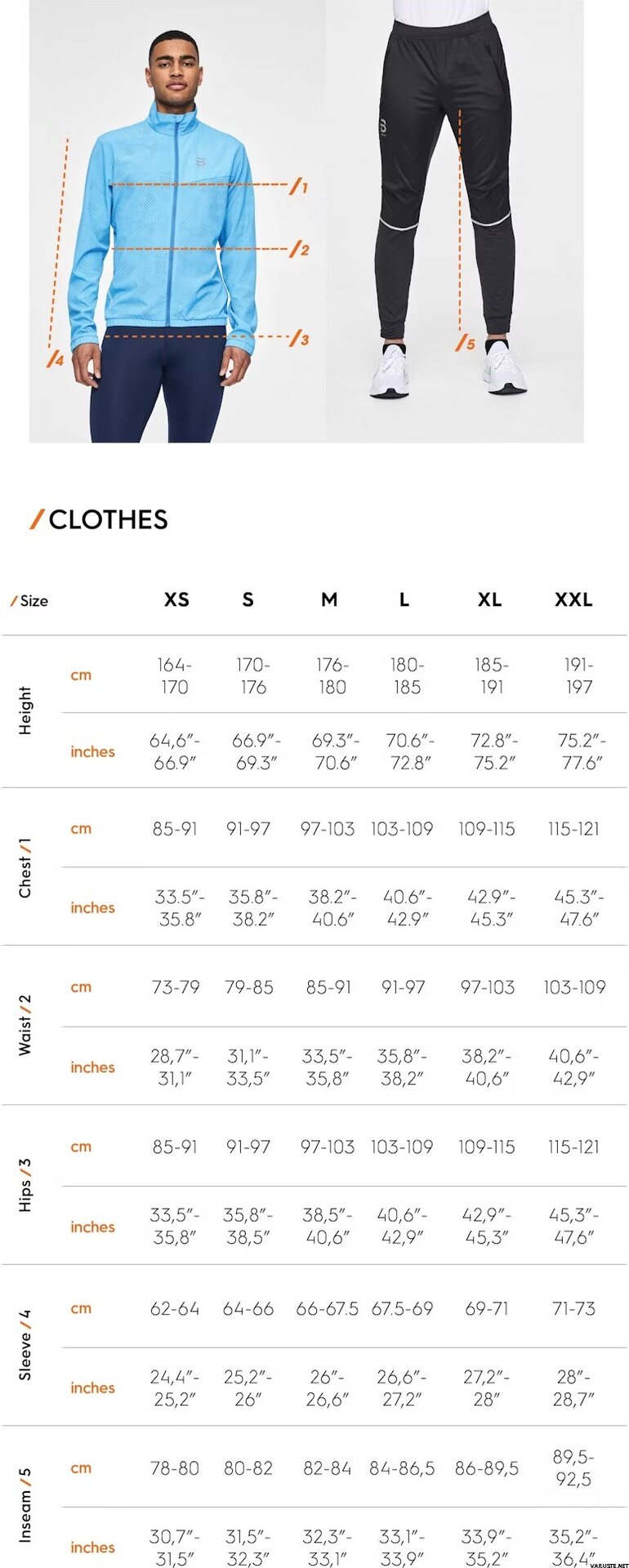Image resolution: width=629 pixels, height=1568 pixels.
Task: Select the M size column header
Action: point(329,599)
